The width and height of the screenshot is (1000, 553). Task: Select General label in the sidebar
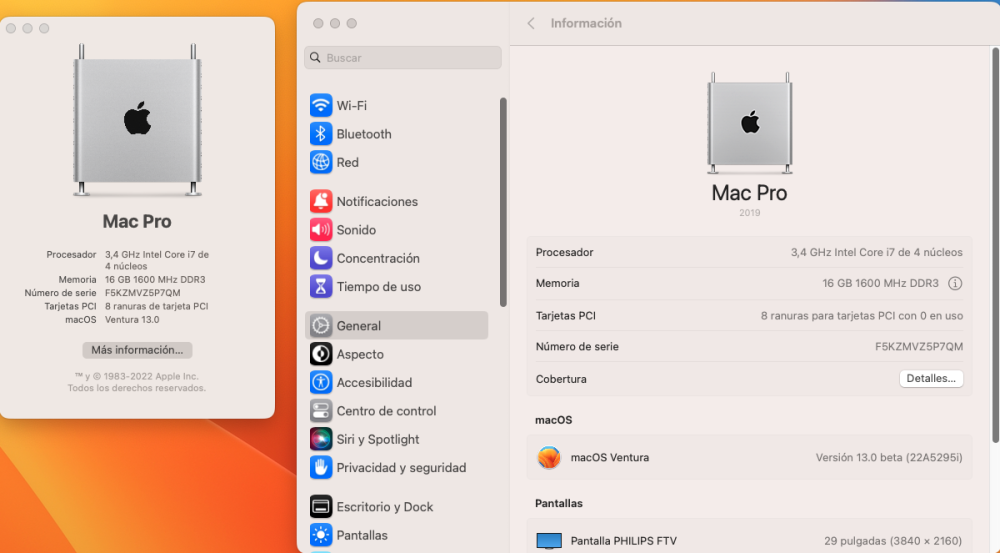click(358, 326)
